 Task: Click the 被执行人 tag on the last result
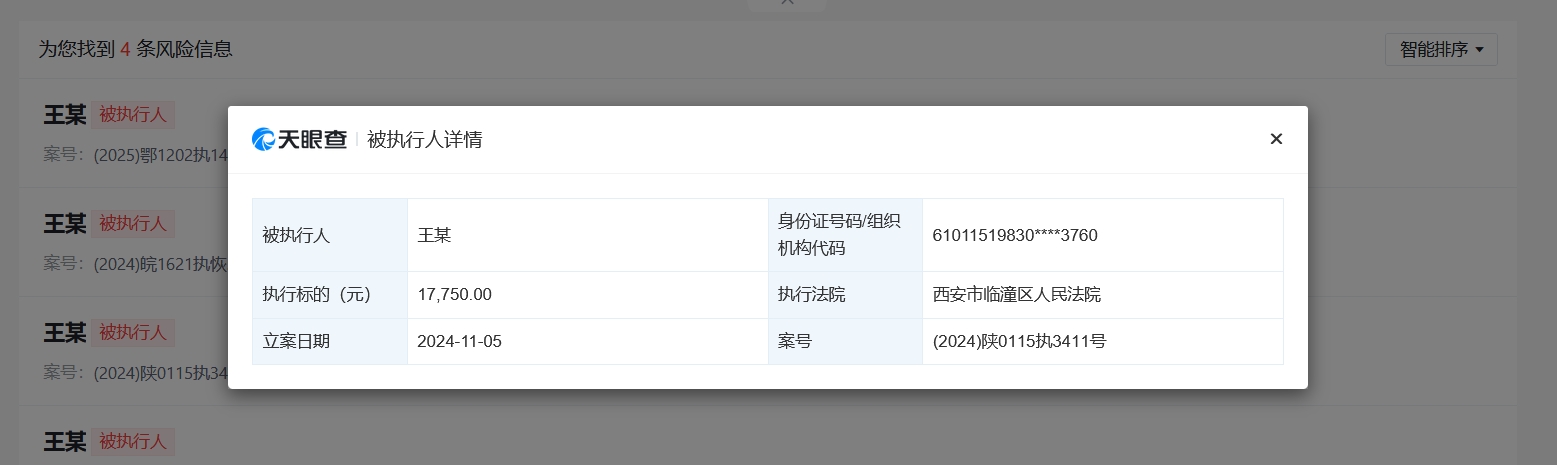(133, 441)
